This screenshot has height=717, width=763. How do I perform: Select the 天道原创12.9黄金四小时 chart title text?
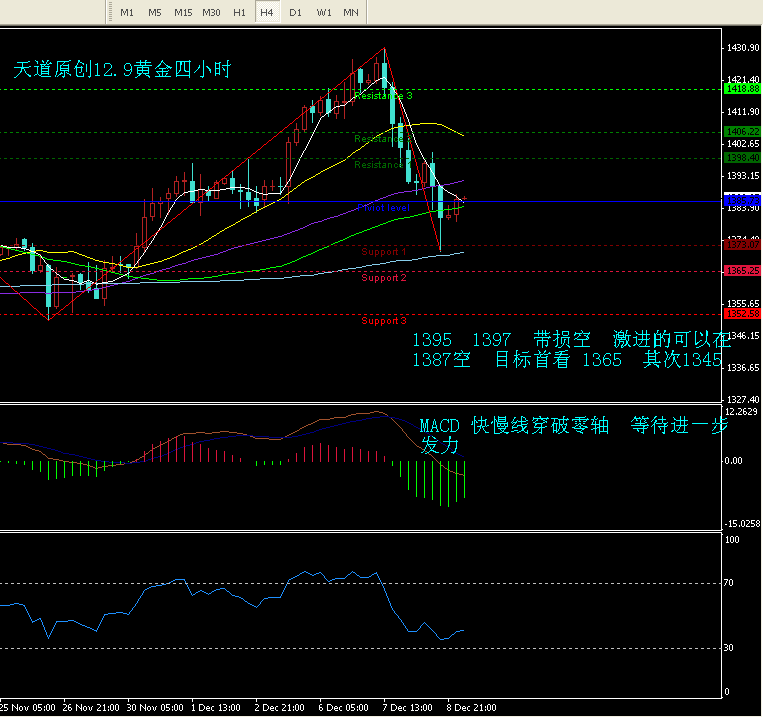[x=122, y=70]
